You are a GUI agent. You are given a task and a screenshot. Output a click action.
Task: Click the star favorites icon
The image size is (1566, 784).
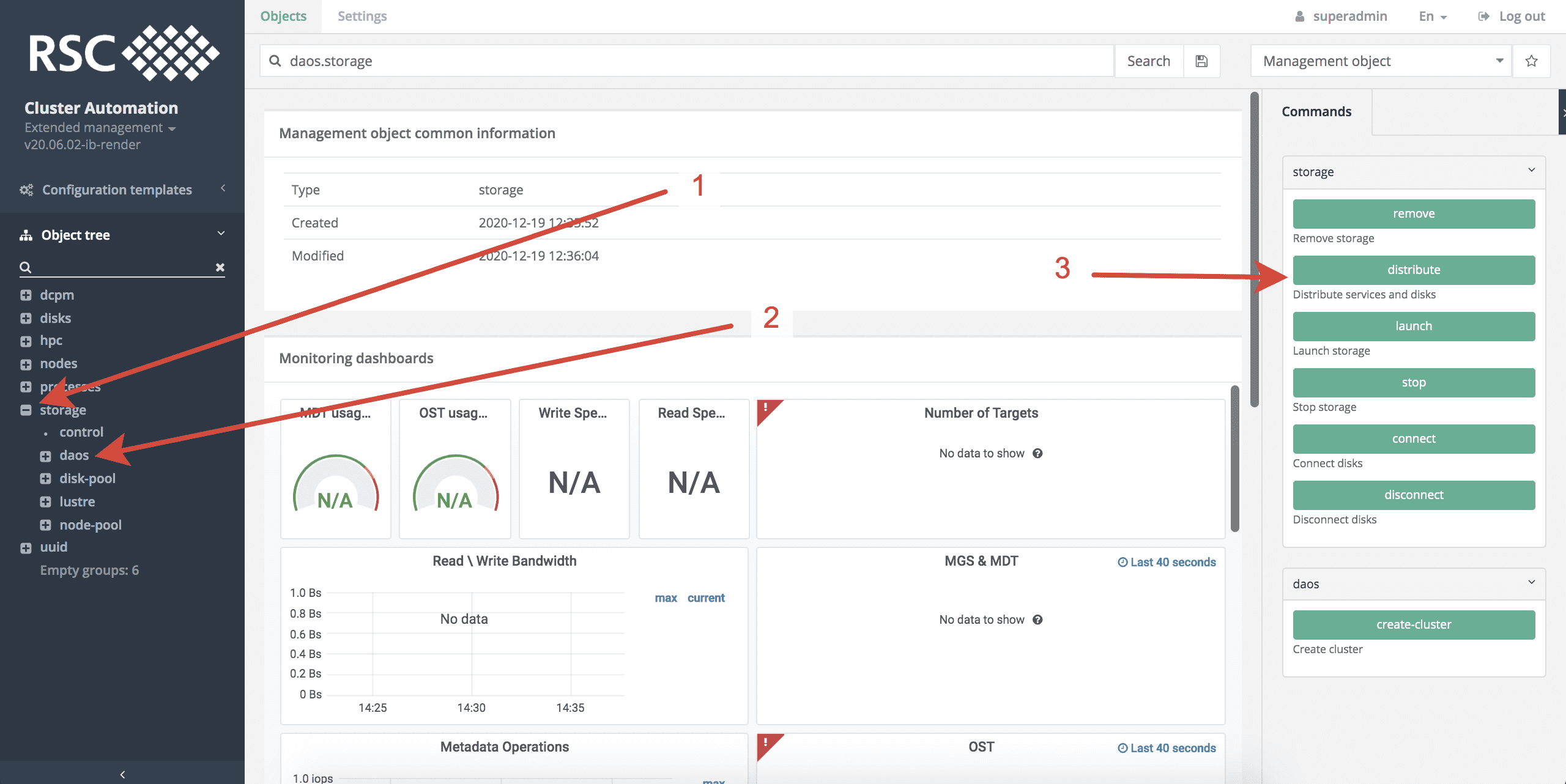pos(1531,61)
